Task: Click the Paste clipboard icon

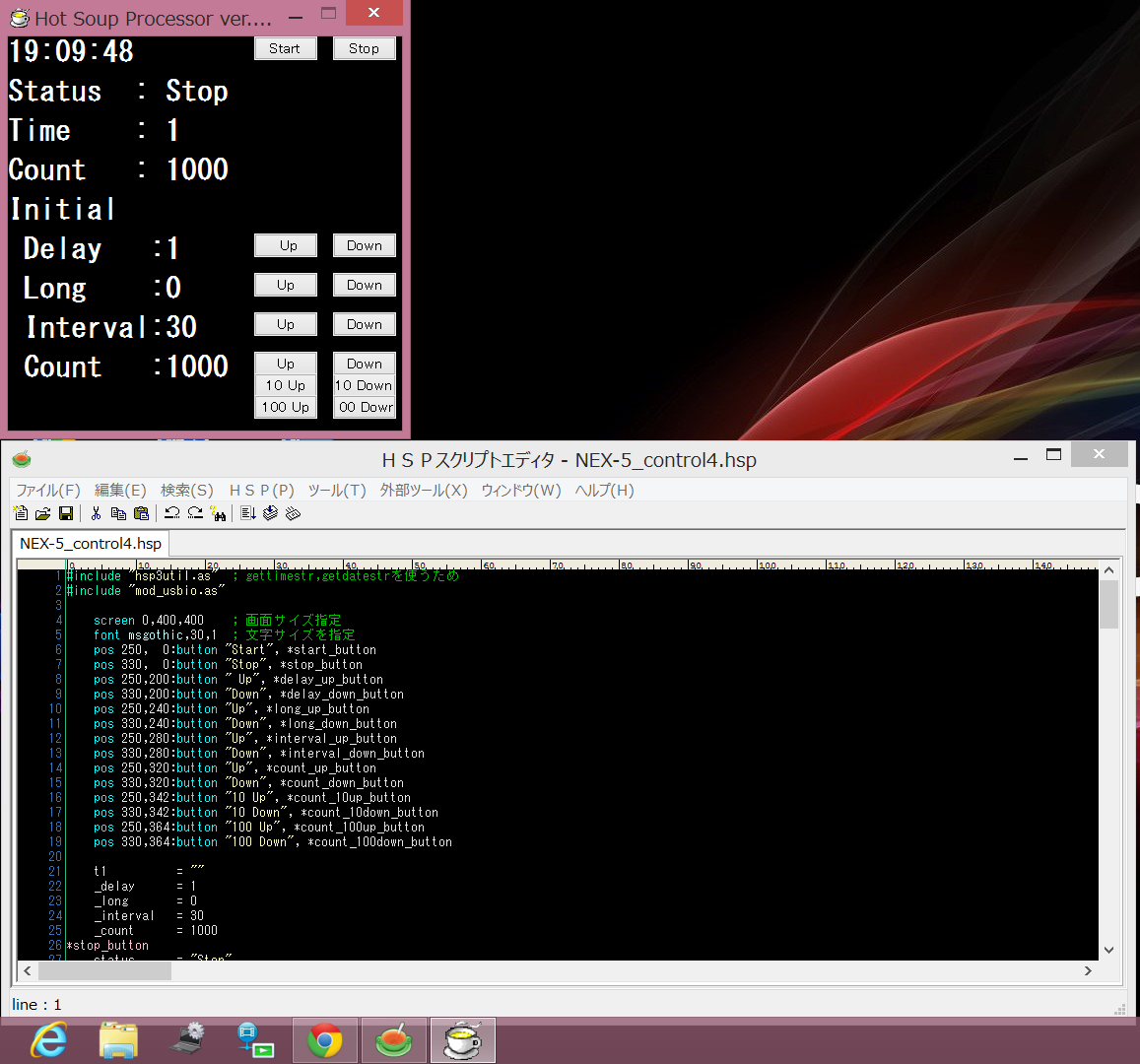Action: (141, 513)
